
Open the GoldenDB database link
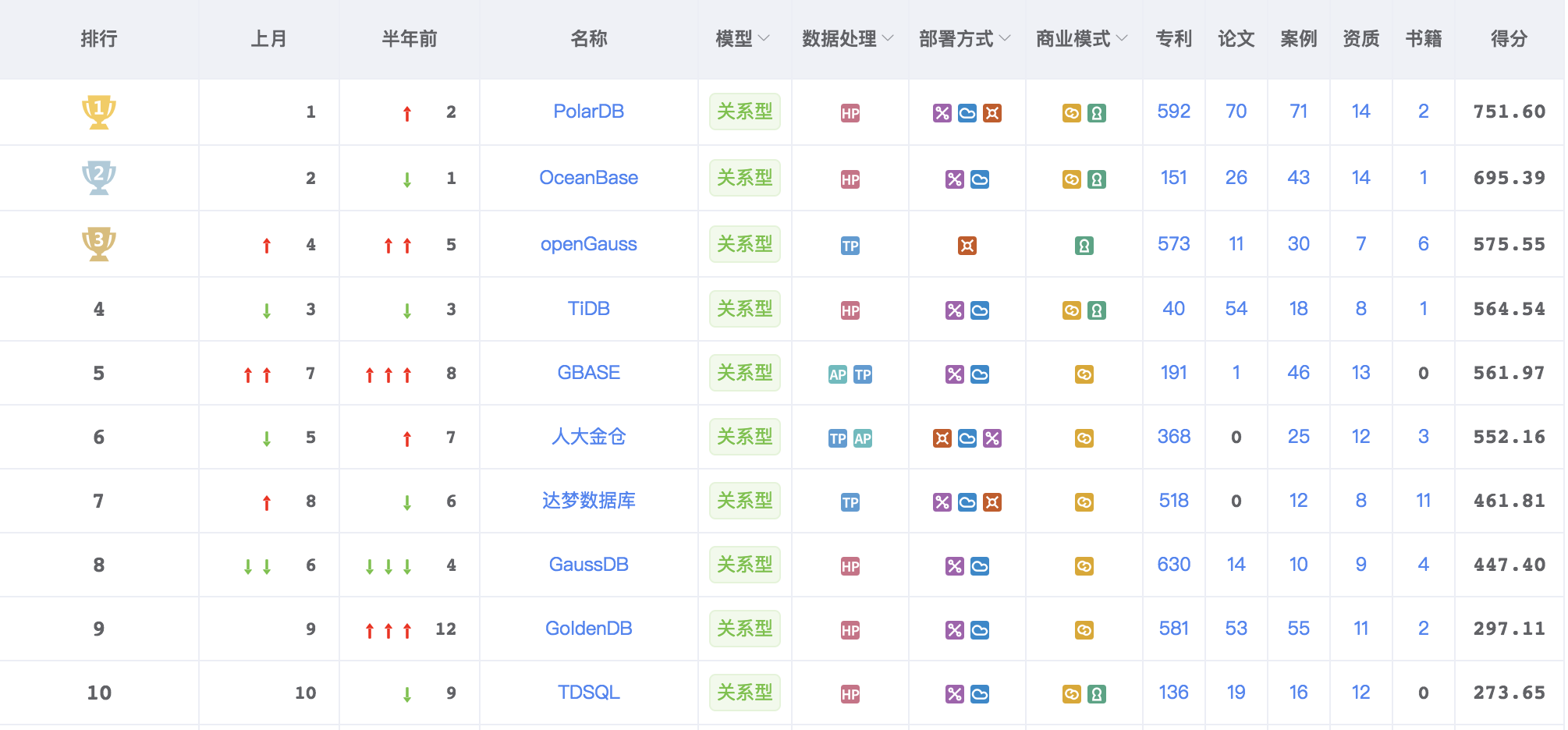point(589,629)
